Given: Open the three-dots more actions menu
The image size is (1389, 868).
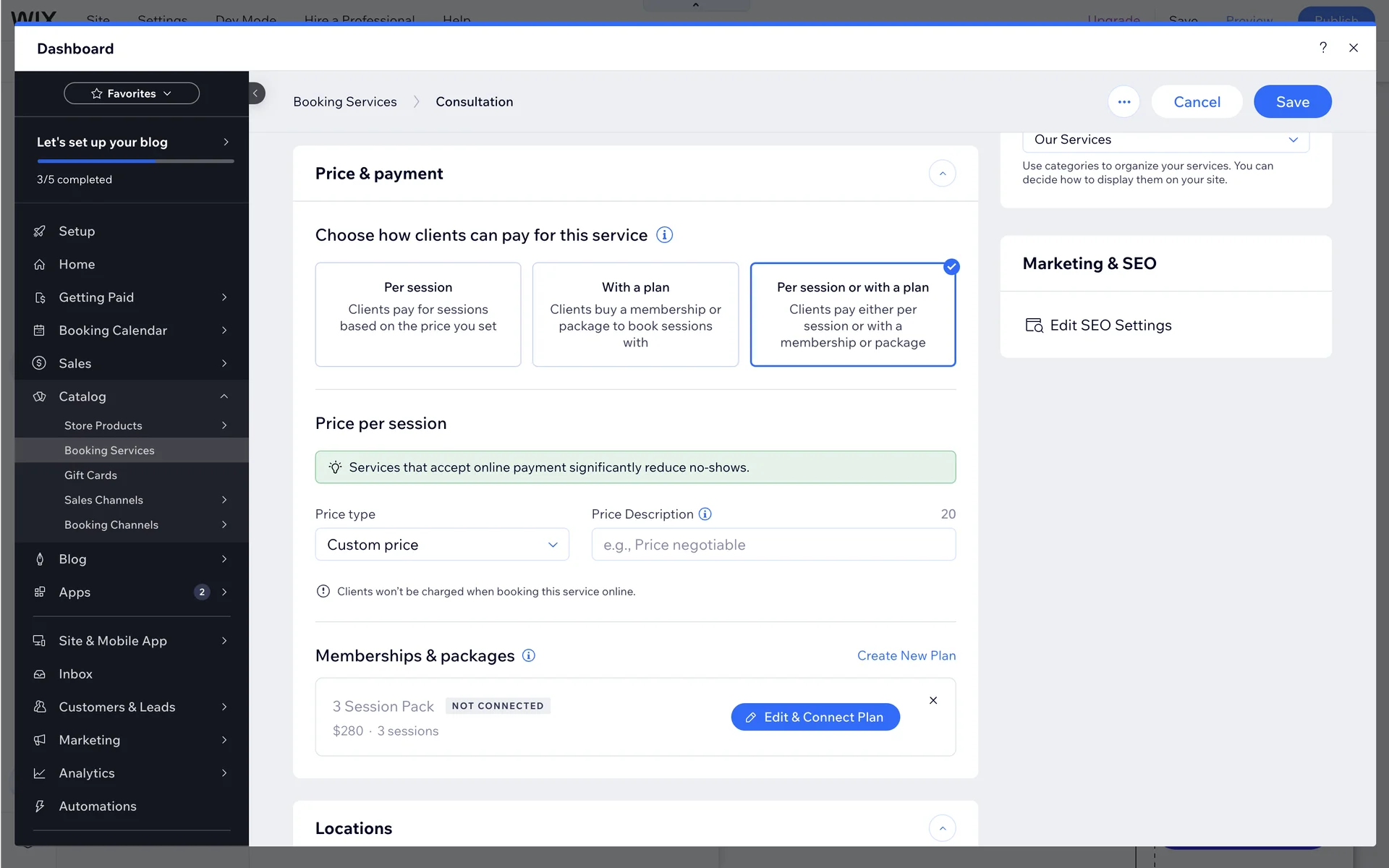Looking at the screenshot, I should pos(1123,102).
